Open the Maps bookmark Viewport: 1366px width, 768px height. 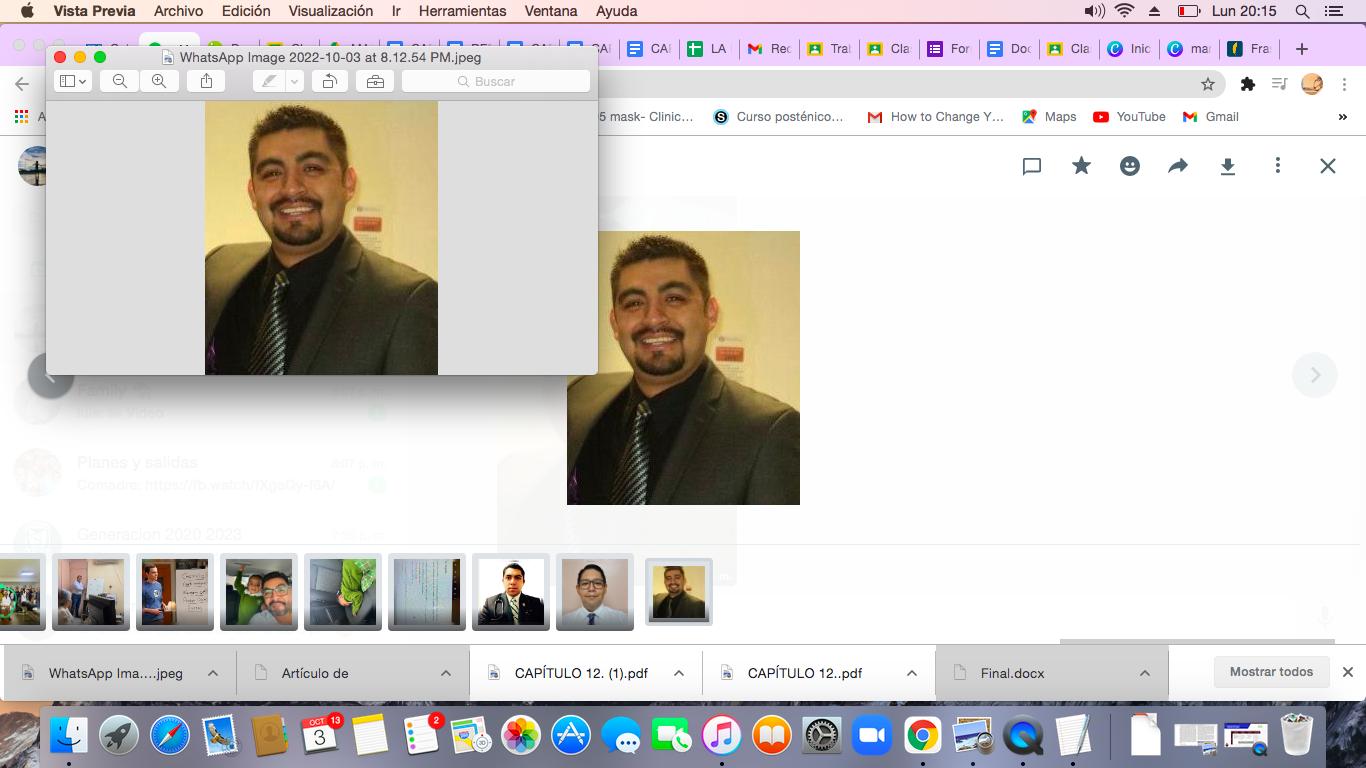(1049, 117)
